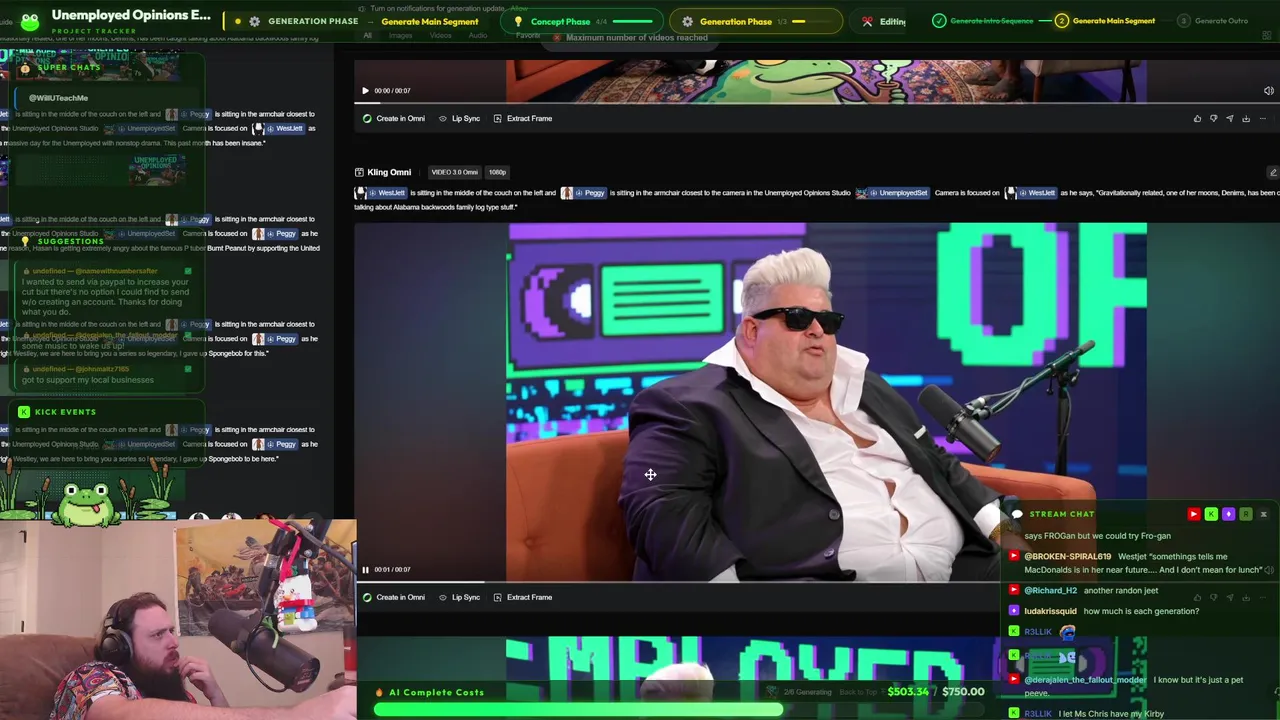
Task: Click Extract Frame under top video
Action: click(x=522, y=118)
